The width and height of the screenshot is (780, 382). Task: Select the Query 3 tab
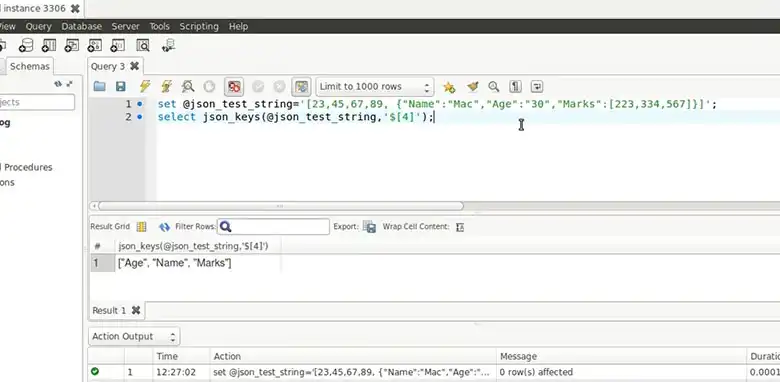108,66
